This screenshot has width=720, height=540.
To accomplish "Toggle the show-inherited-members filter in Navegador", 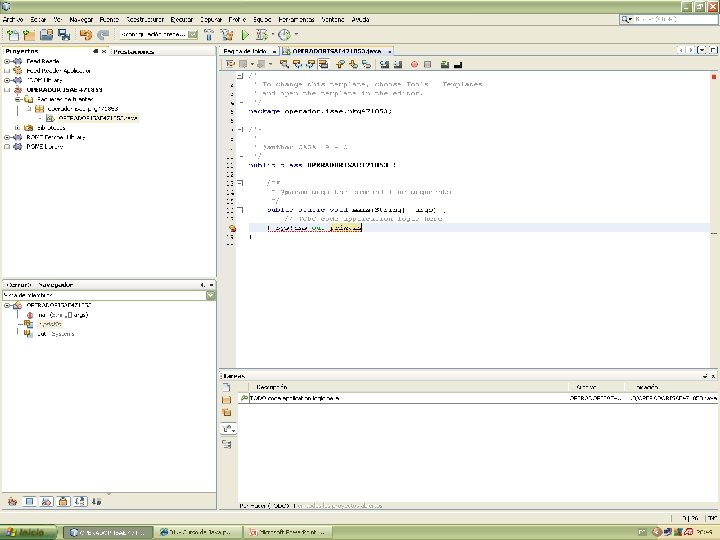I will point(12,501).
